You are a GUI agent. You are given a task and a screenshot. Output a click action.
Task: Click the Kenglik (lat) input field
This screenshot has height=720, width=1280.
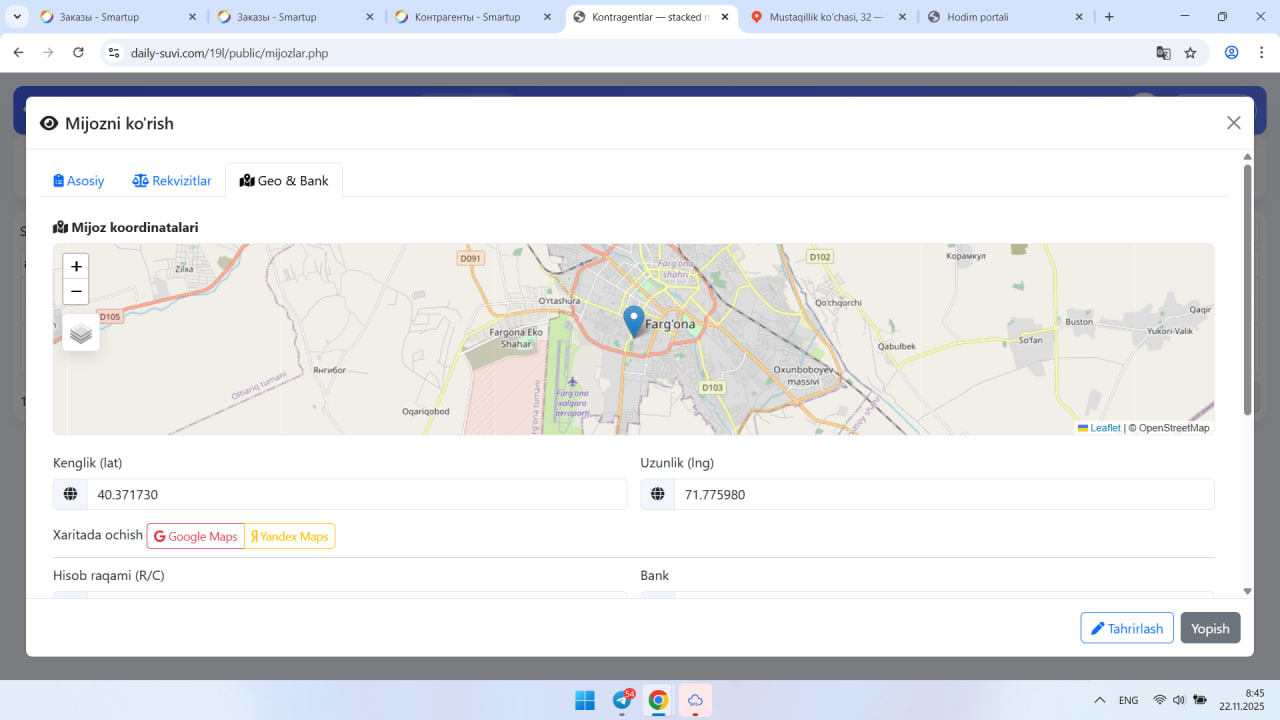click(x=356, y=494)
